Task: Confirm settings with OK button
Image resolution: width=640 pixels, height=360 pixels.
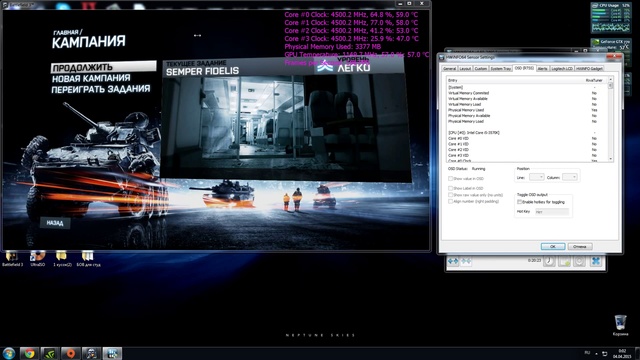Action: click(553, 247)
